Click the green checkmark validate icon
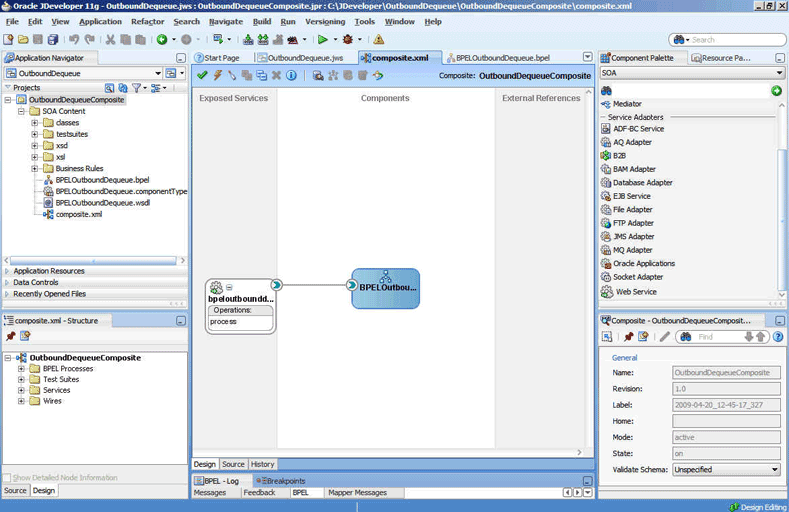 click(x=202, y=75)
